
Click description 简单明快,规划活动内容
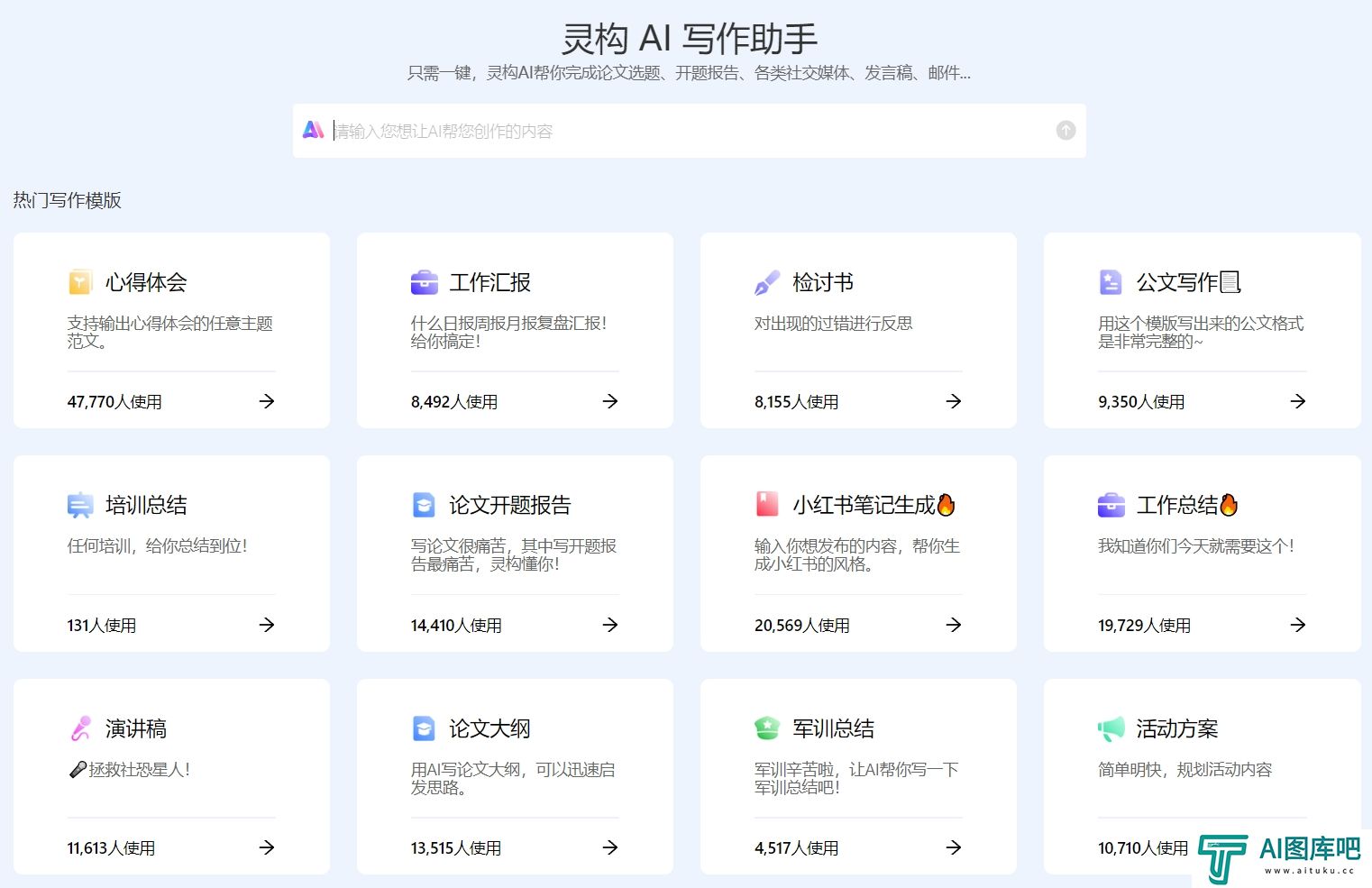[1185, 769]
